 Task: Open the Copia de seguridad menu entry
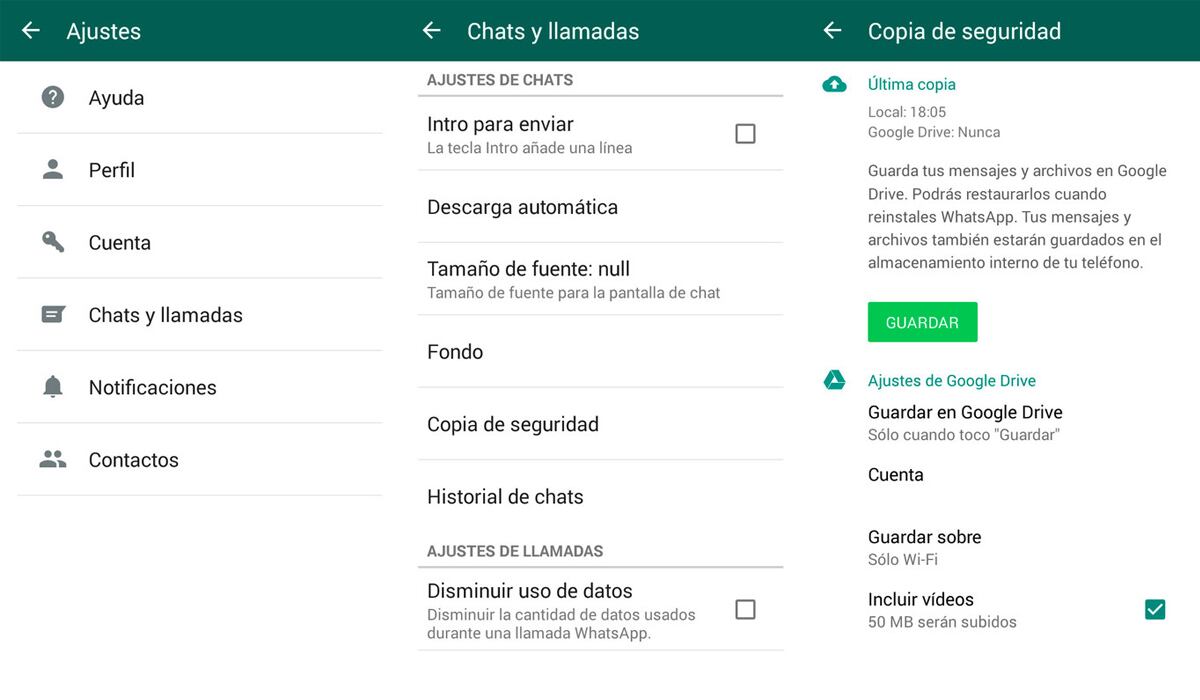[x=513, y=423]
